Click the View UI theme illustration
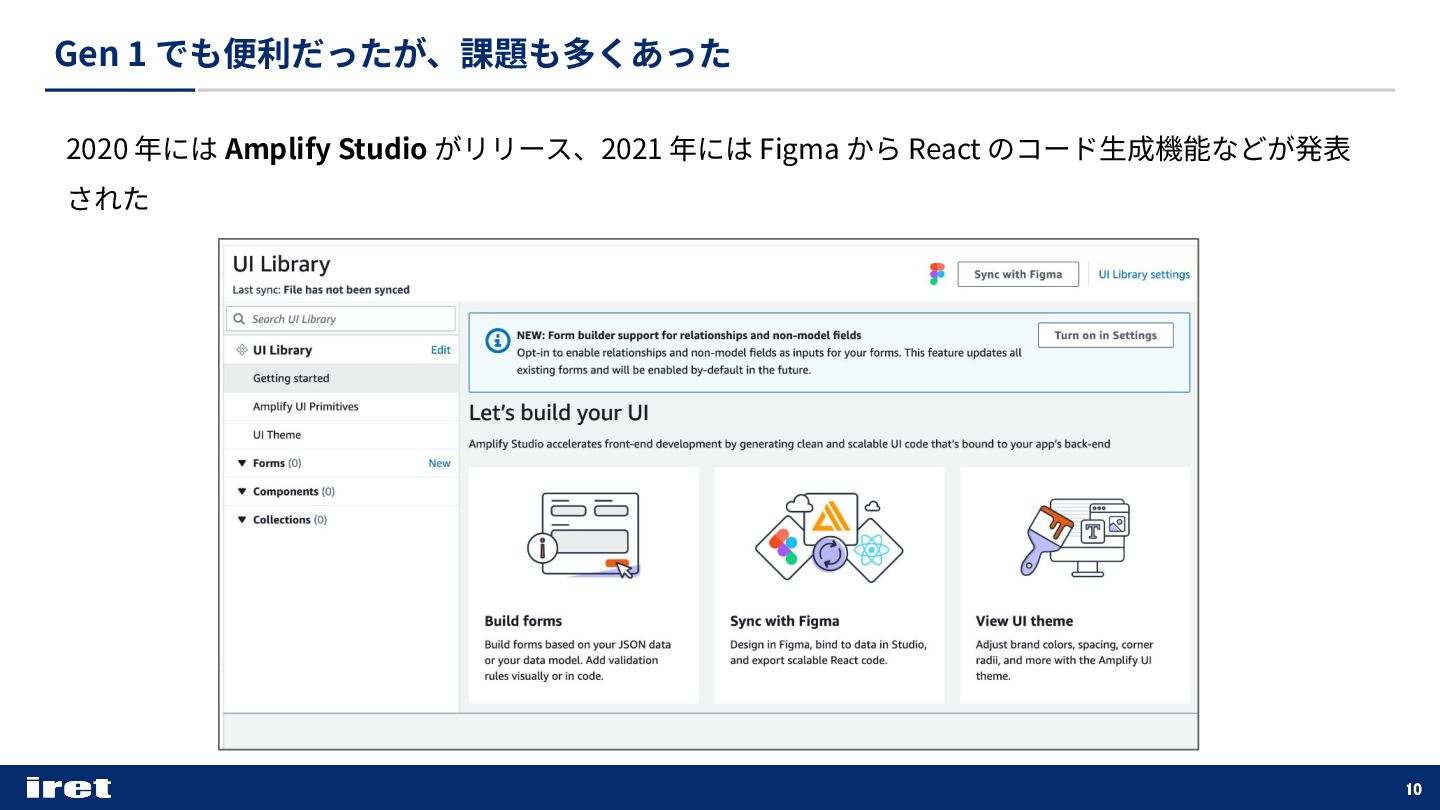 click(1075, 536)
